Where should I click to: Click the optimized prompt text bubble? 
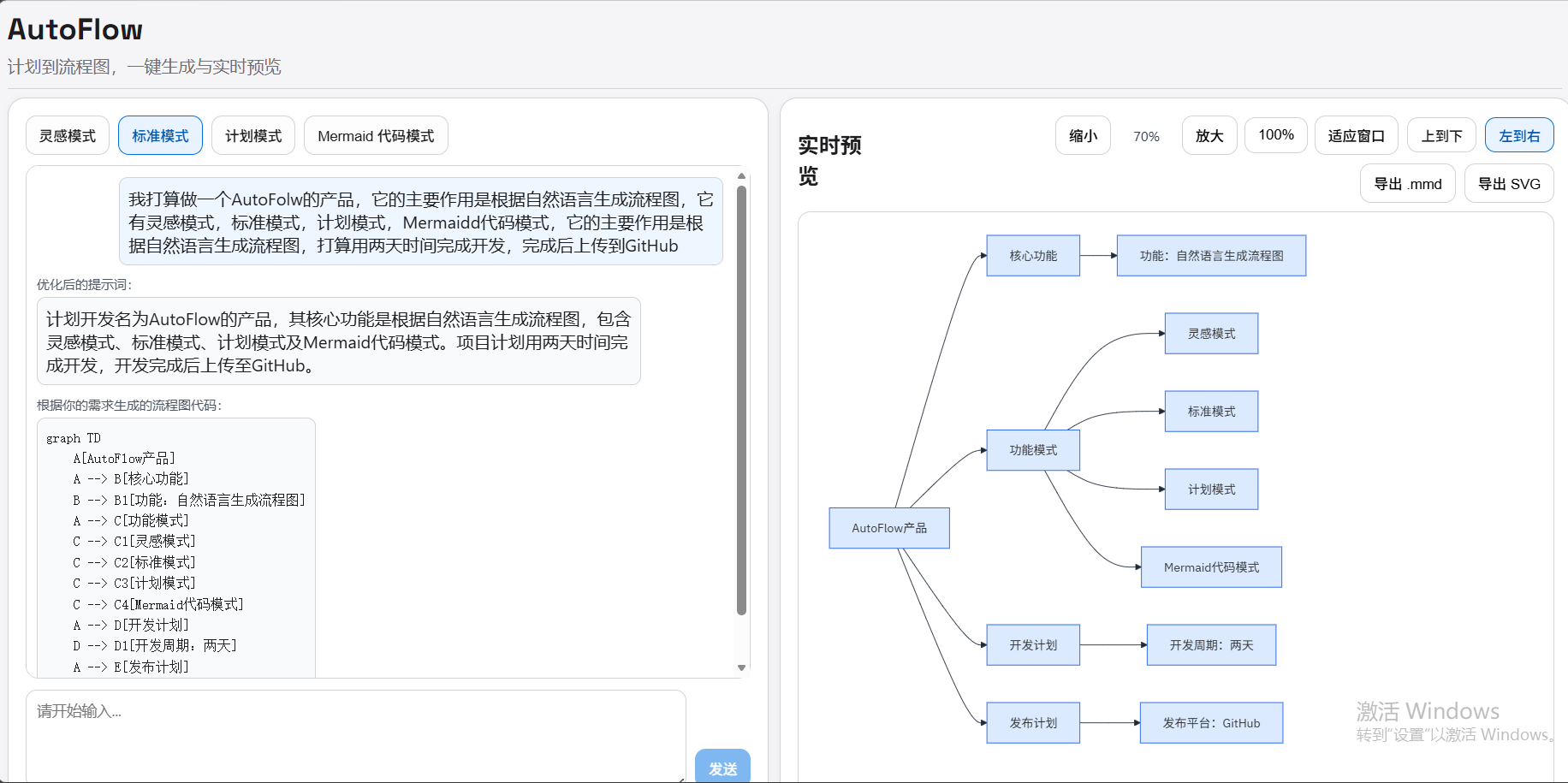pos(338,341)
